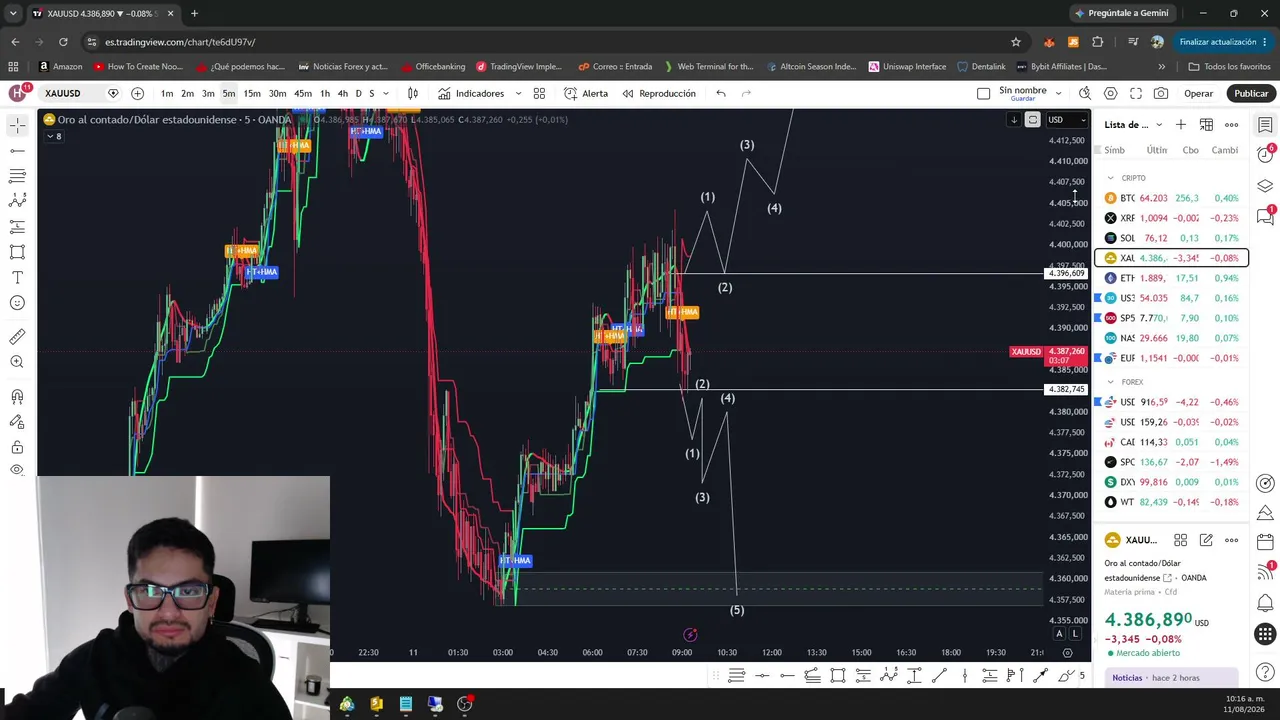Open the Indicadores dialog

(x=471, y=94)
